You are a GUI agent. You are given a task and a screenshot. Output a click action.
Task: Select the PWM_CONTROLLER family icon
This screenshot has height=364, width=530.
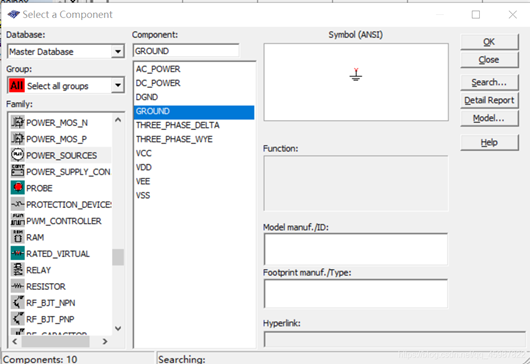18,220
